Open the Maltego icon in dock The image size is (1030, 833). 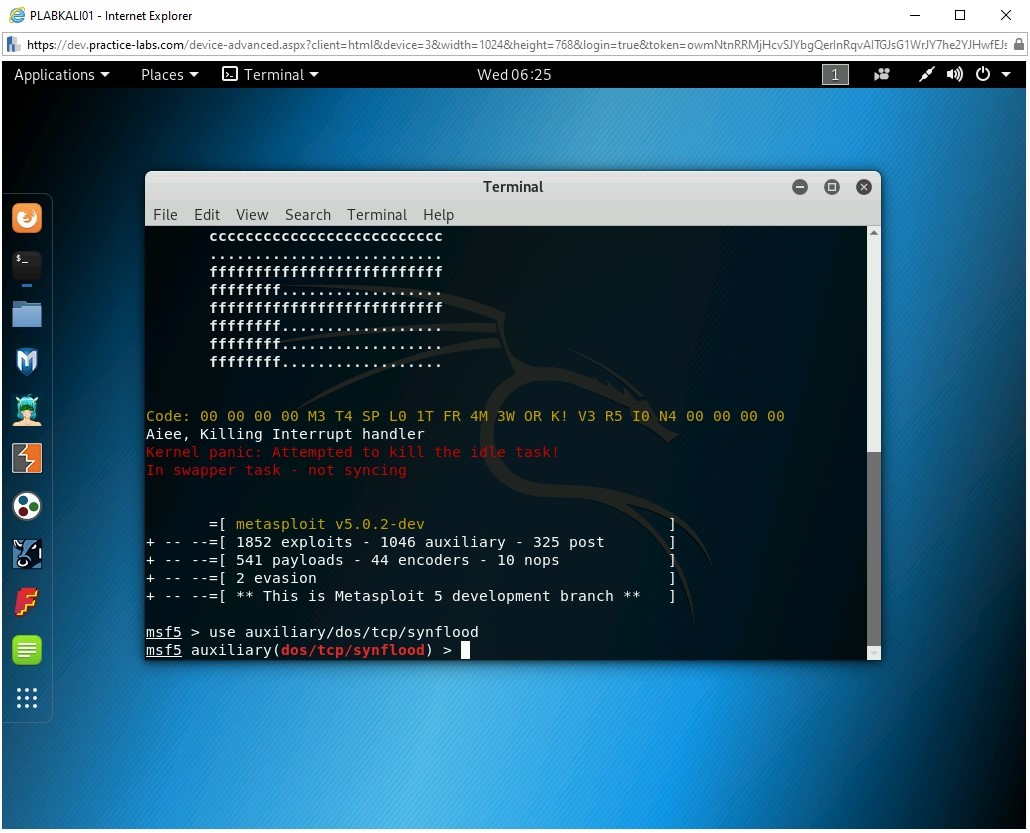click(x=27, y=506)
